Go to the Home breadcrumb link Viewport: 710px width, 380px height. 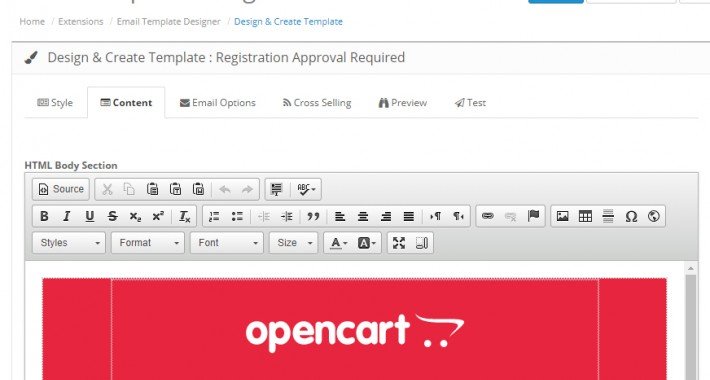[x=32, y=22]
